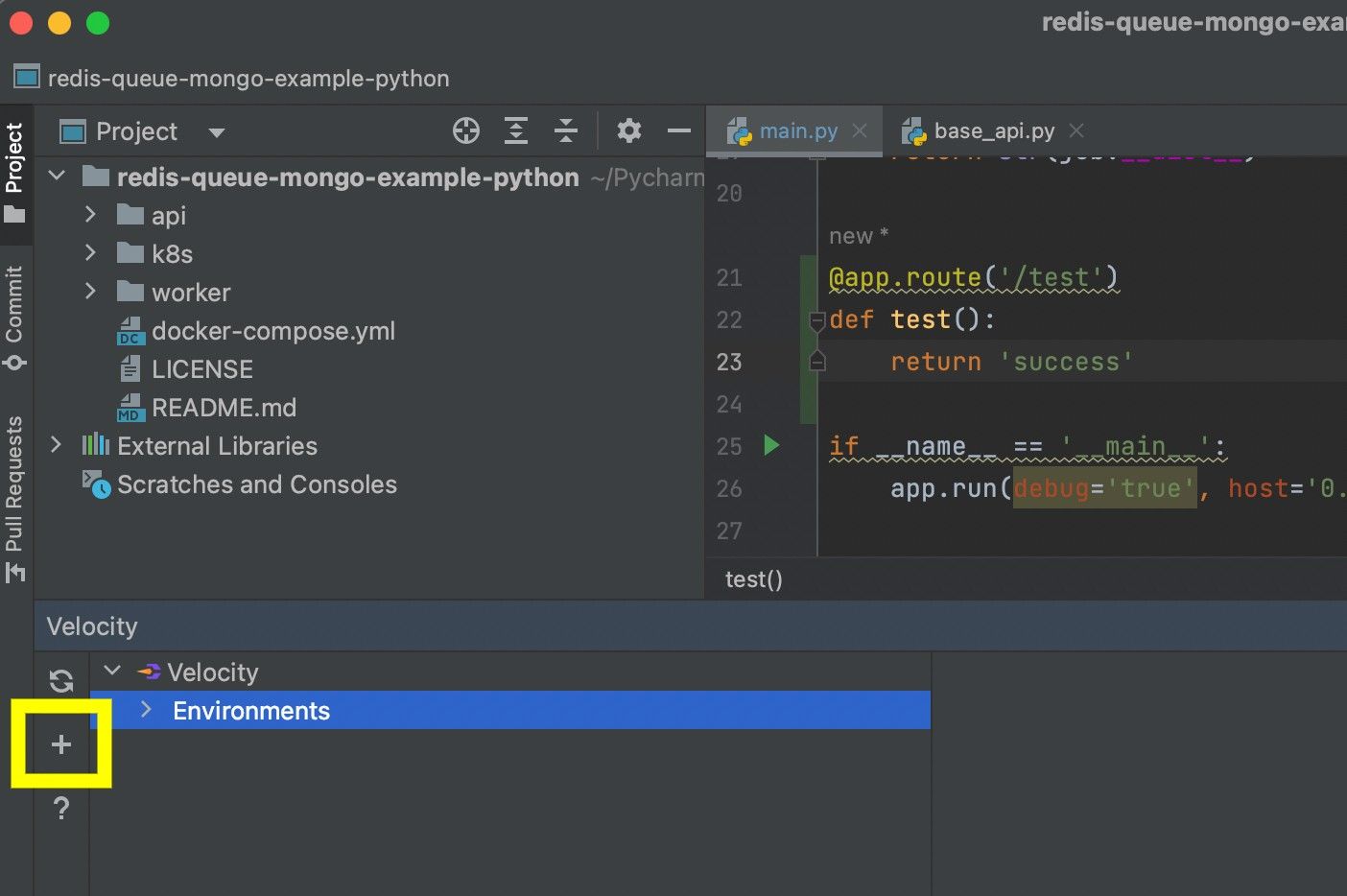The image size is (1347, 896).
Task: Click the worker folder icon
Action: [x=130, y=292]
